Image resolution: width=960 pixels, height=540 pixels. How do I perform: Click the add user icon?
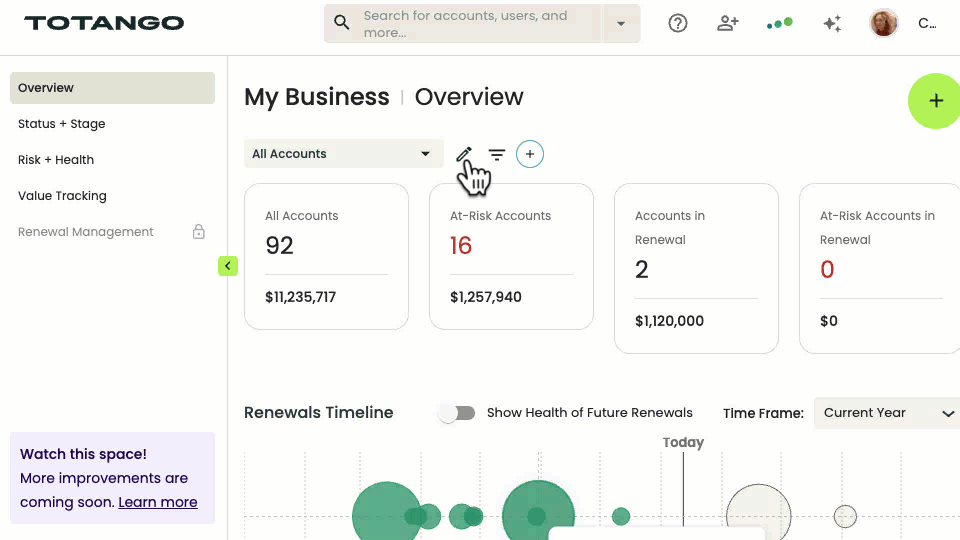[728, 23]
